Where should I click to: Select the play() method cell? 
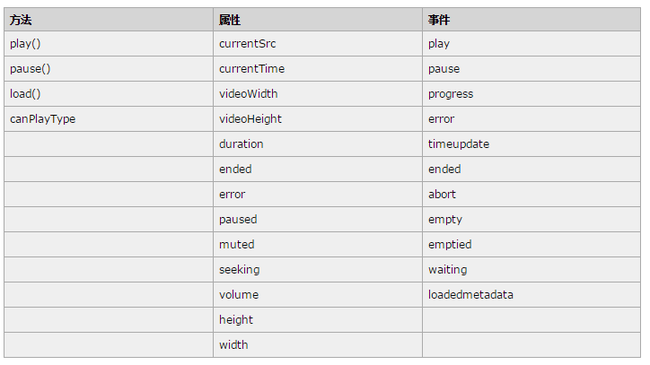click(x=109, y=44)
